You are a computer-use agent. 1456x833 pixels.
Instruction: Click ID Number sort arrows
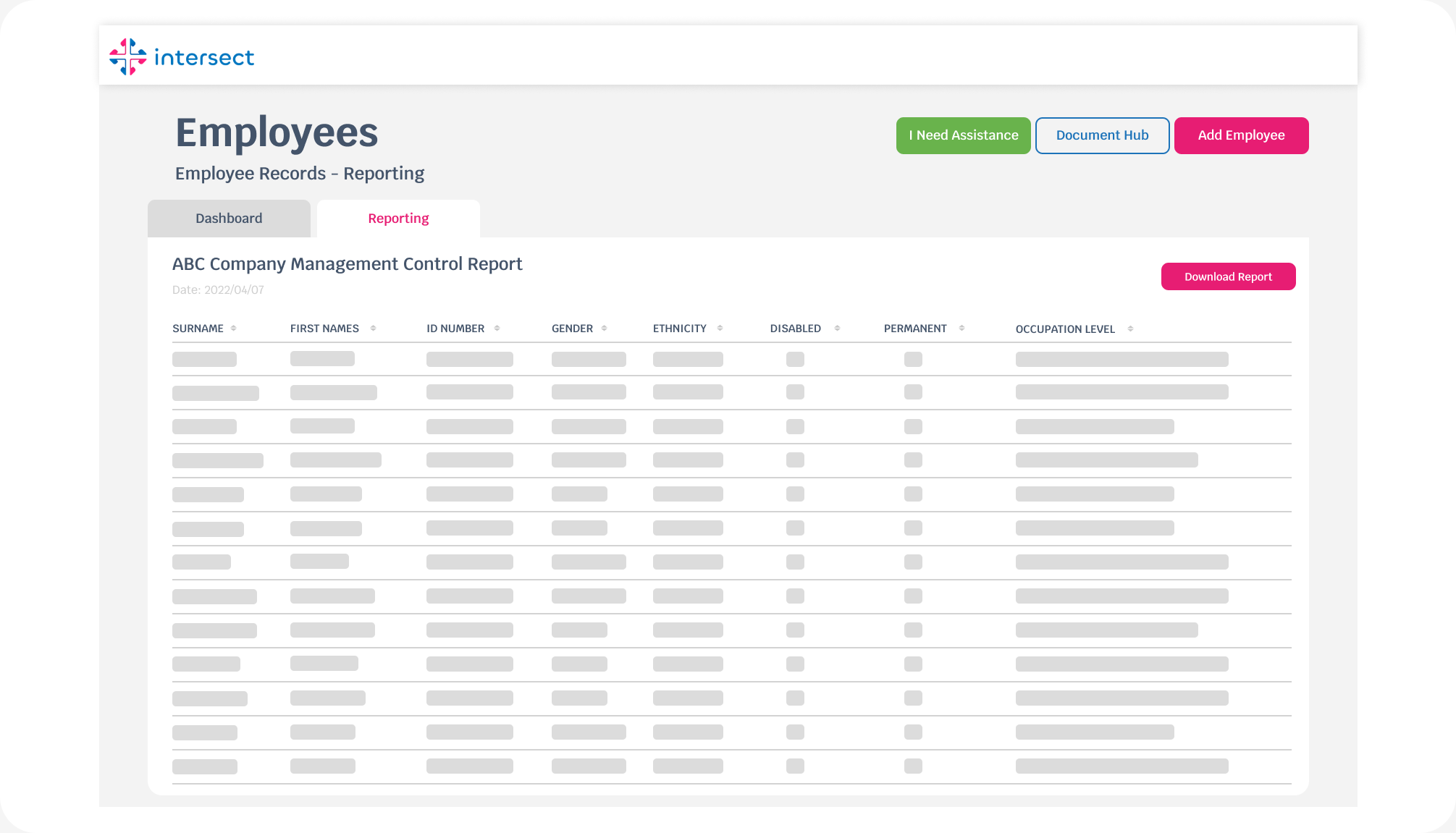(497, 329)
